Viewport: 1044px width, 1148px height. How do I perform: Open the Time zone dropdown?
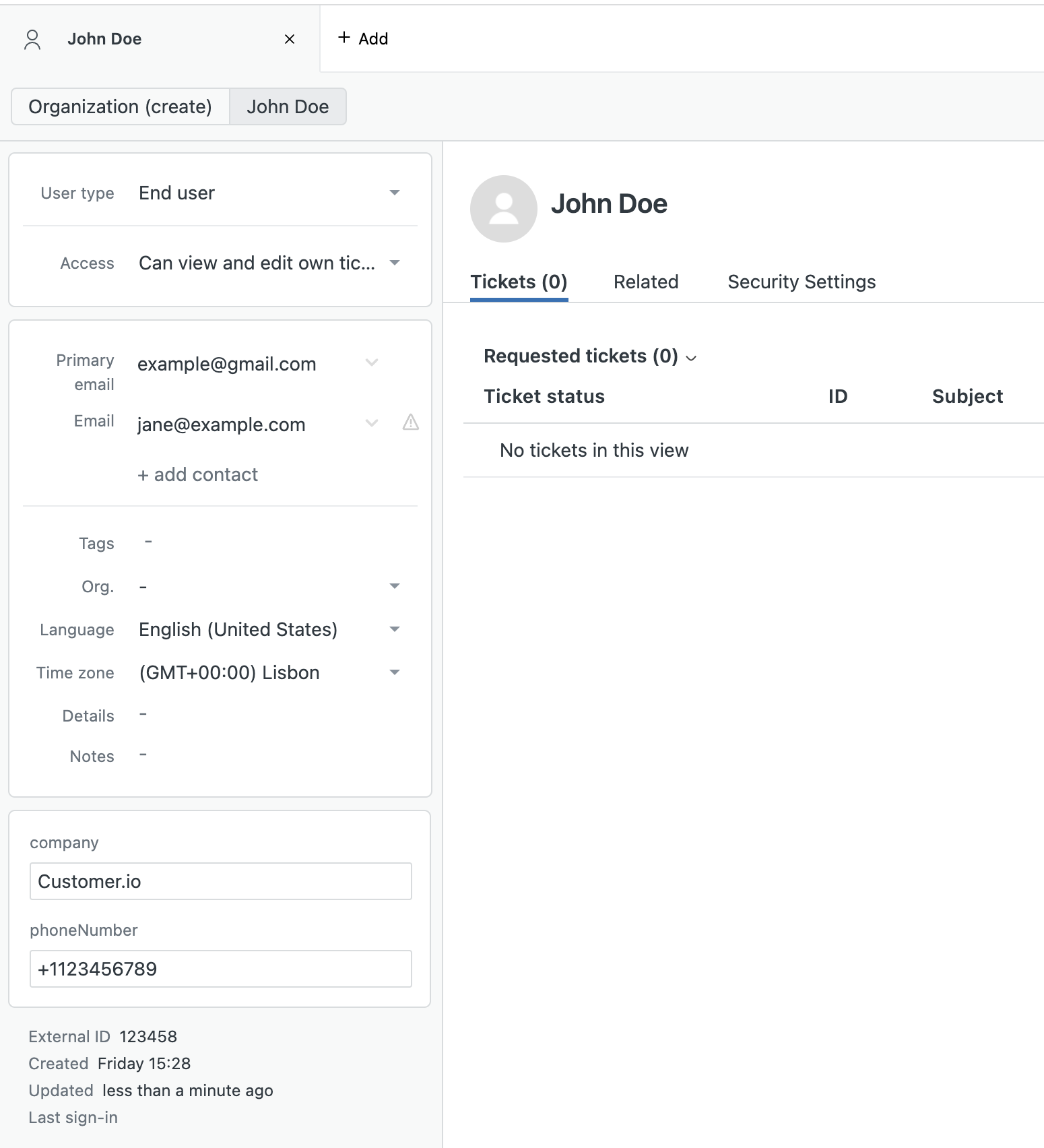269,672
